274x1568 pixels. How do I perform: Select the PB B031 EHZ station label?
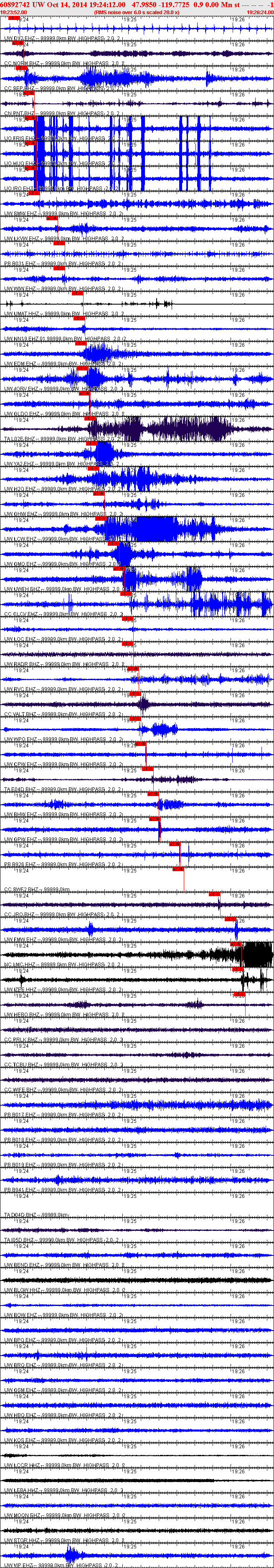(63, 264)
